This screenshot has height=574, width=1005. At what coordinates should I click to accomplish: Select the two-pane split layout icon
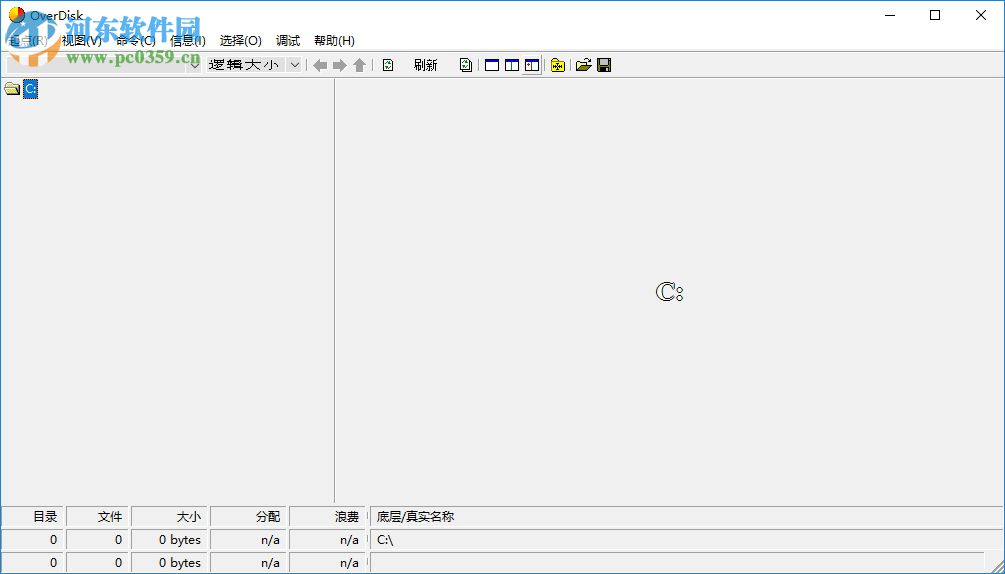tap(511, 65)
